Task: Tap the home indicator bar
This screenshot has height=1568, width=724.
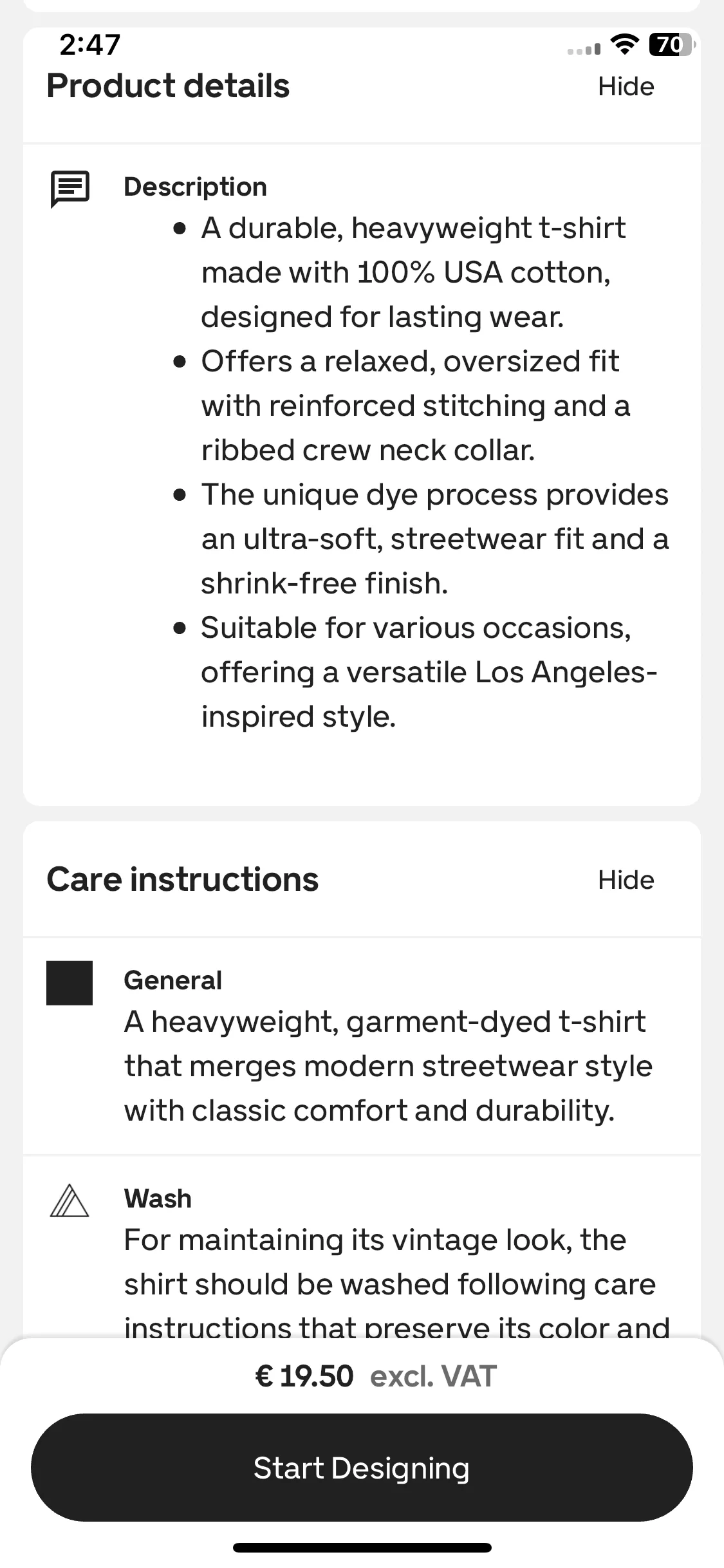Action: pyautogui.click(x=362, y=1547)
